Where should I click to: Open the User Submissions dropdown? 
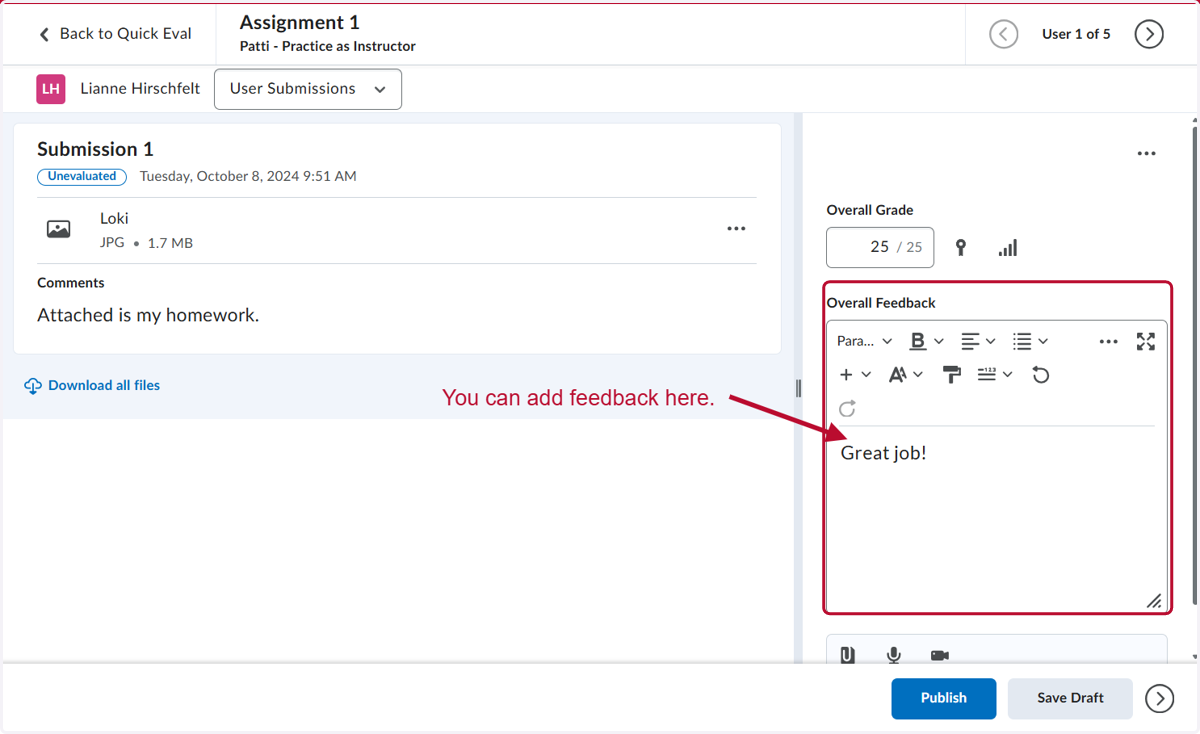point(308,89)
